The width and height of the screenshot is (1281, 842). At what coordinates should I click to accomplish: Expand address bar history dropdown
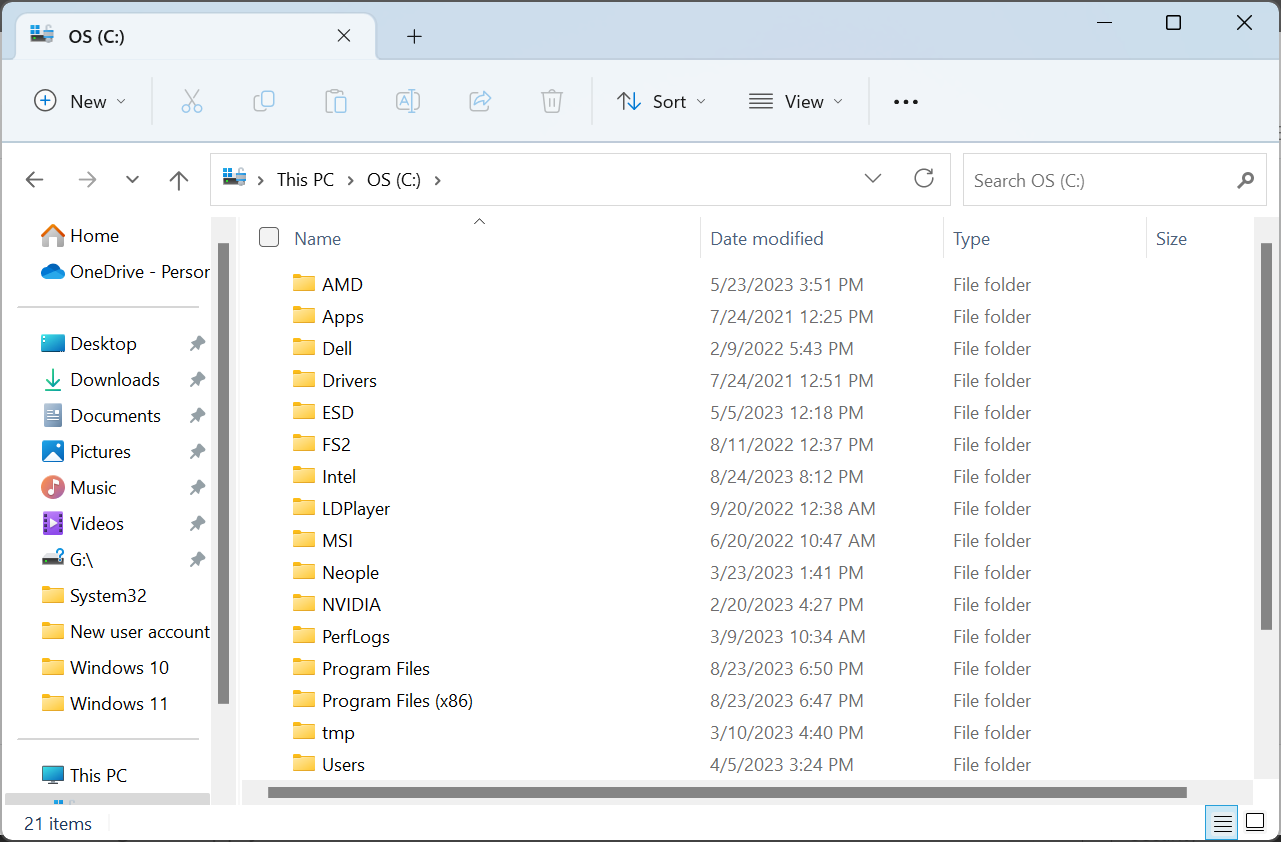873,179
